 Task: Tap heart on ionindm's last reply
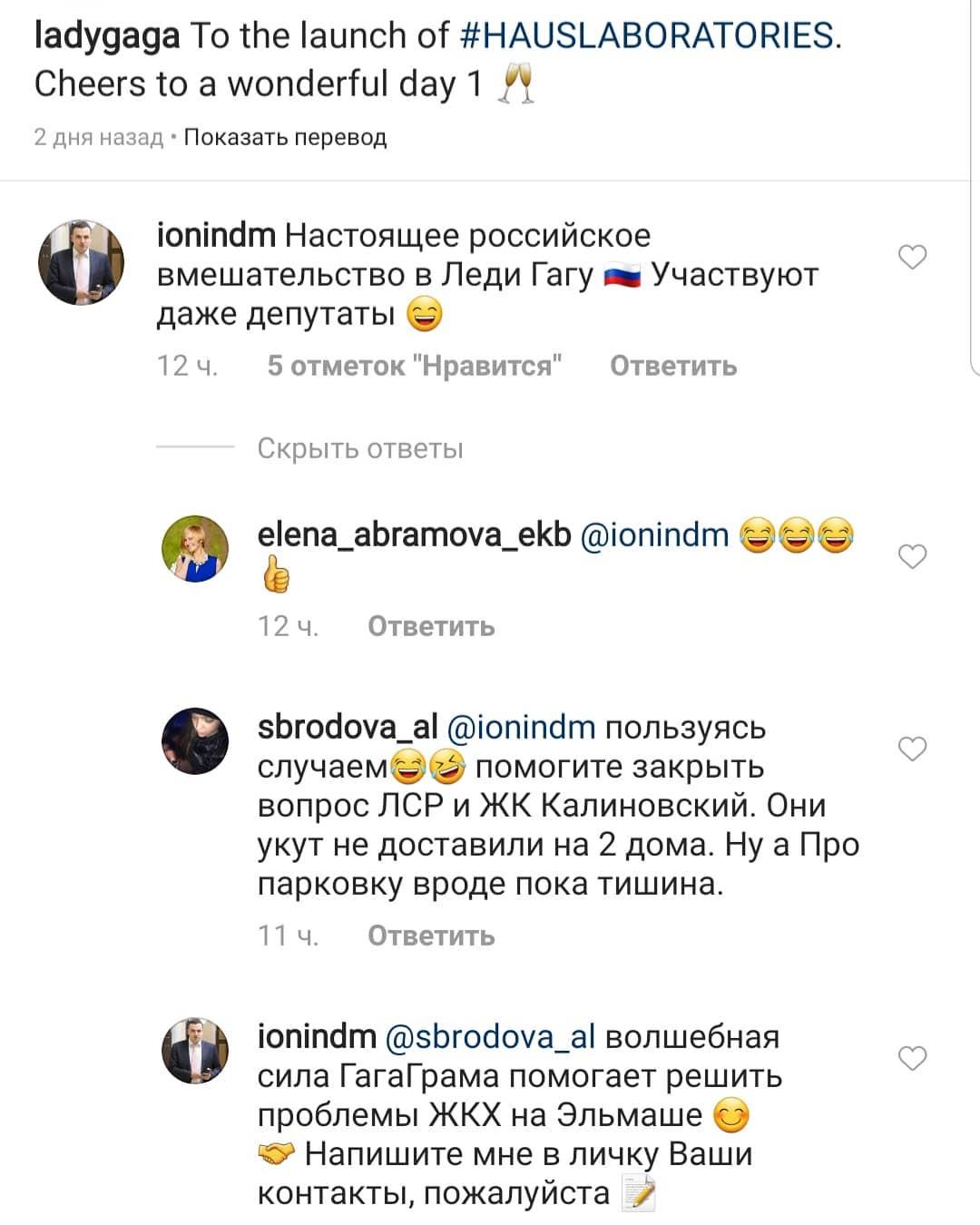912,1058
